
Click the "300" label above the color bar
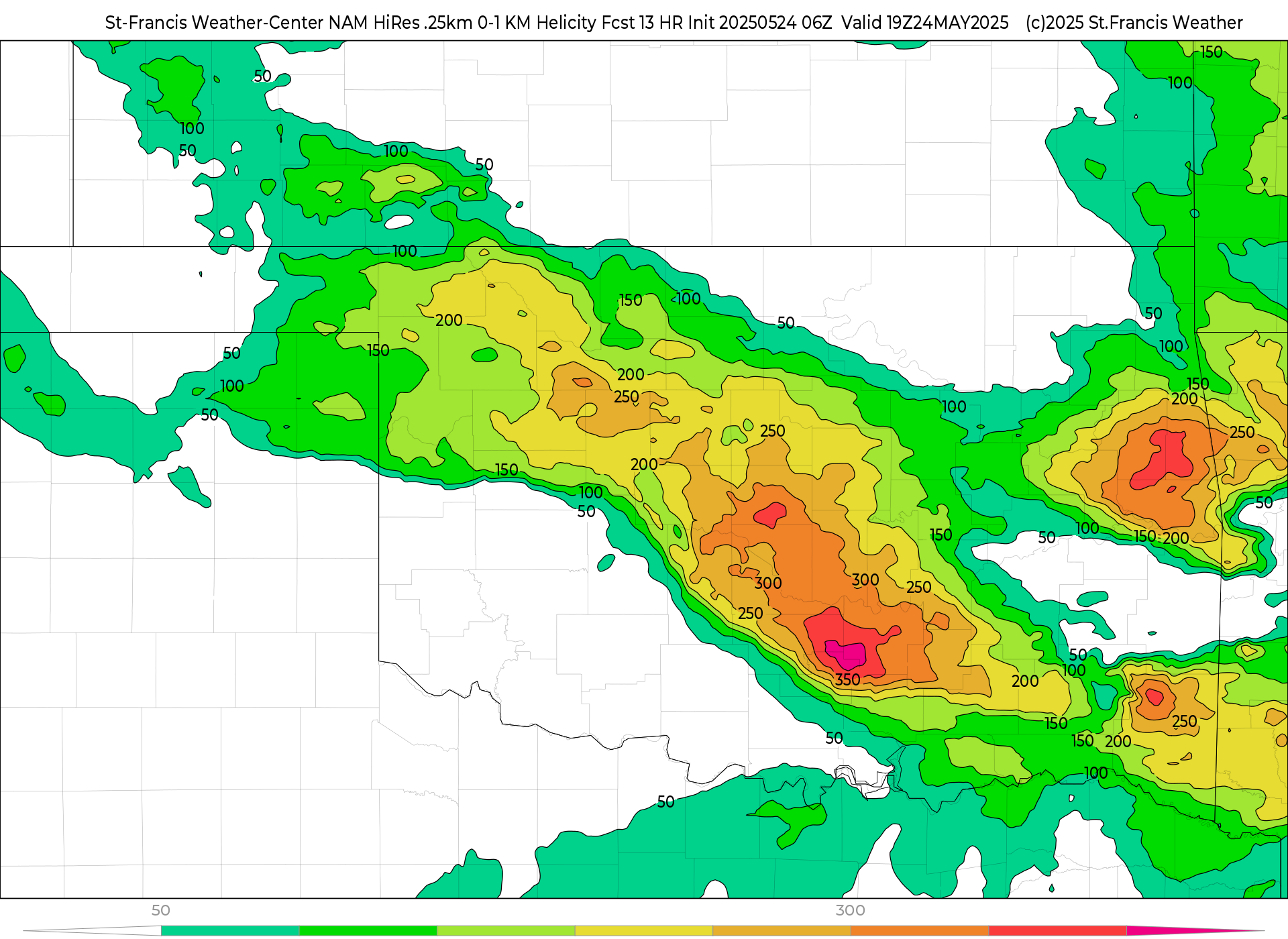[x=850, y=910]
